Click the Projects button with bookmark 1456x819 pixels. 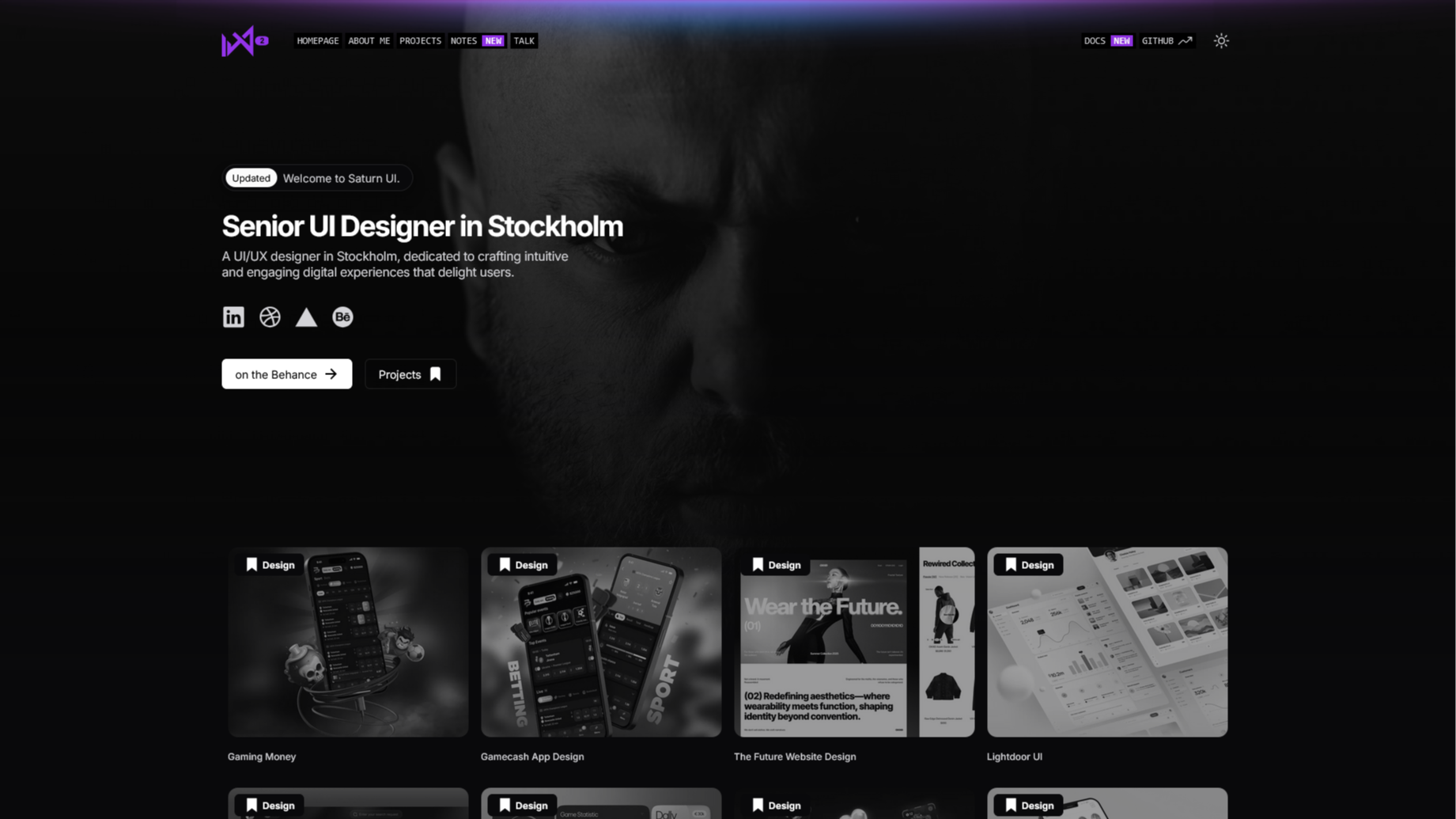point(410,374)
